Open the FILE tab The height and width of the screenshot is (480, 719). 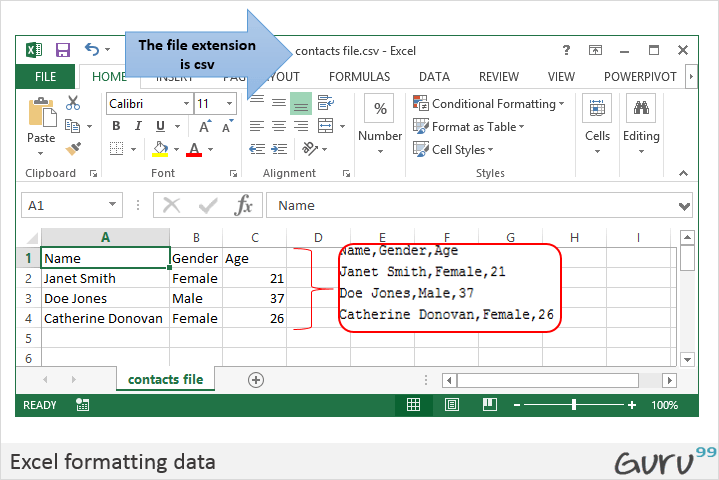pos(46,76)
